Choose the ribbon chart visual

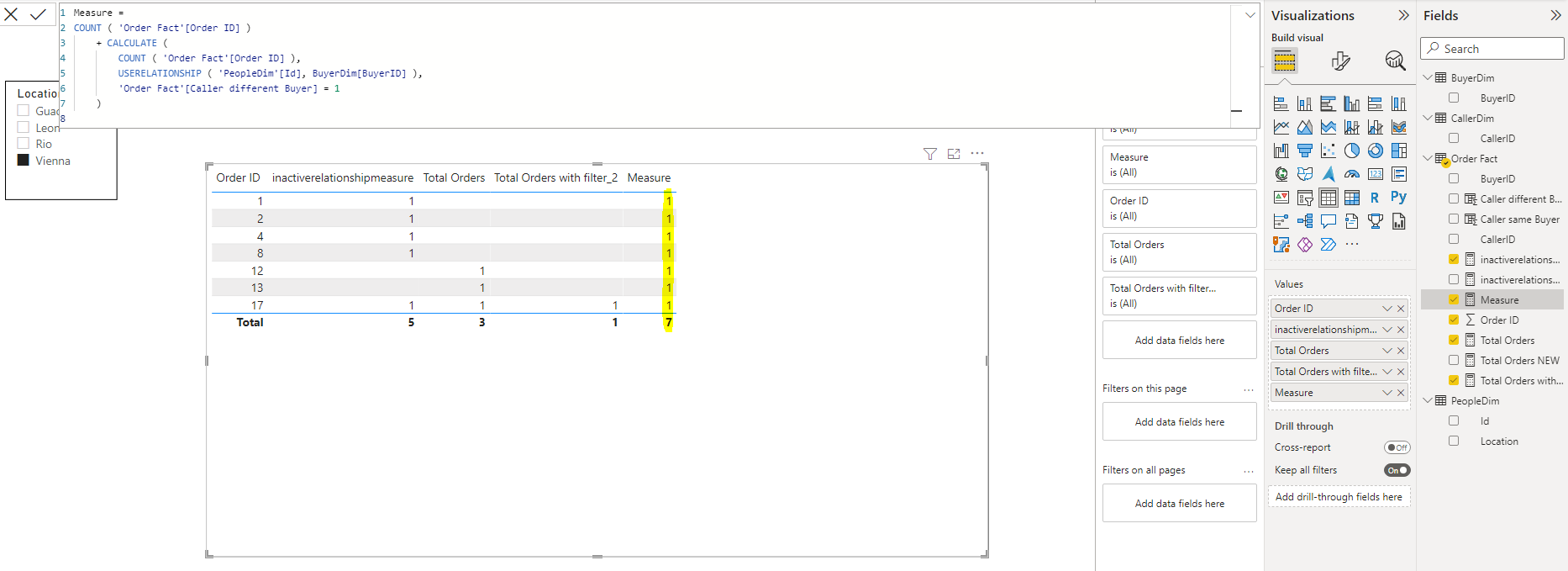click(1399, 127)
